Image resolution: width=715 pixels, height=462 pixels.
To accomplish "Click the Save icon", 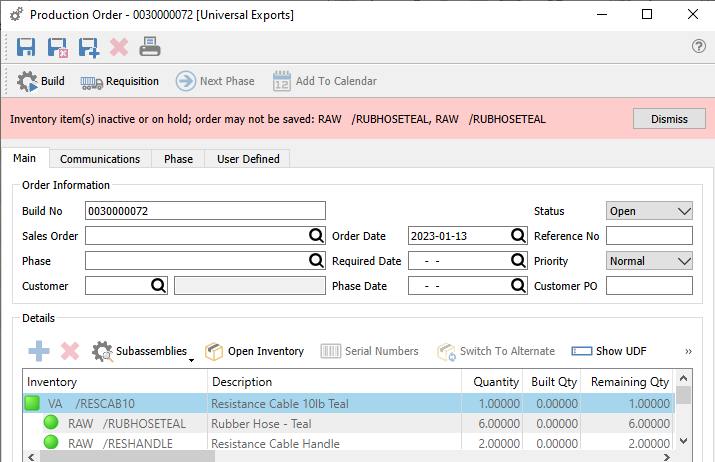I will point(26,47).
